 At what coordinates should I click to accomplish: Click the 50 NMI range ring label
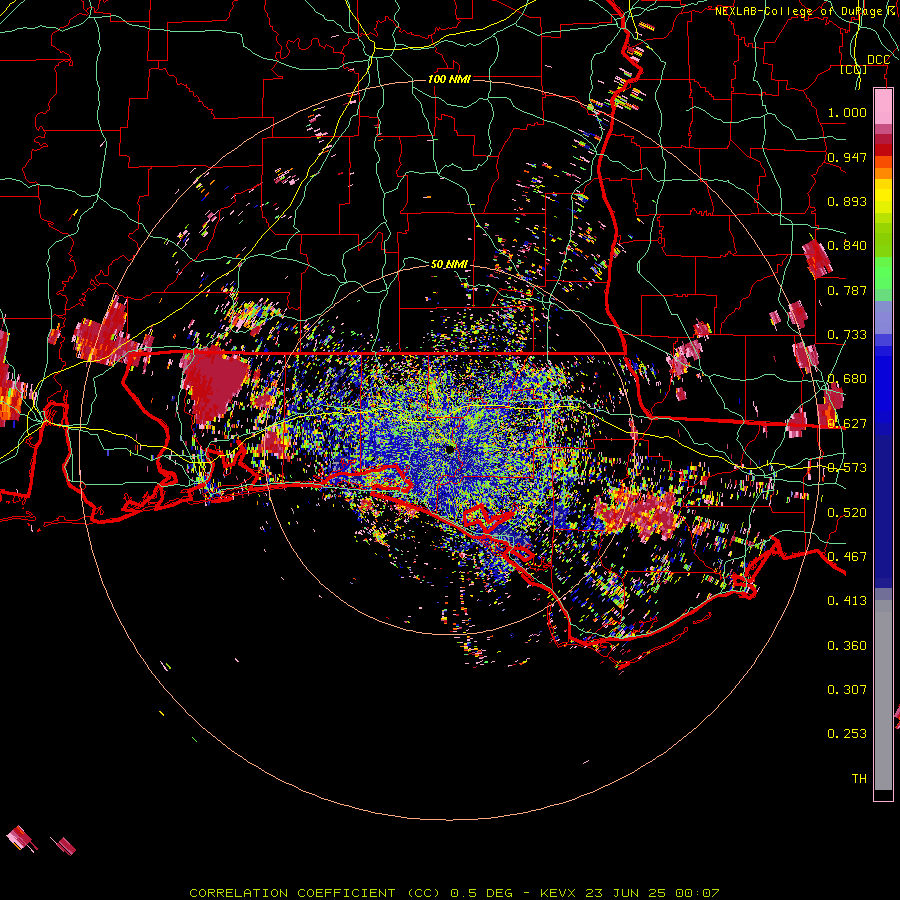(449, 264)
